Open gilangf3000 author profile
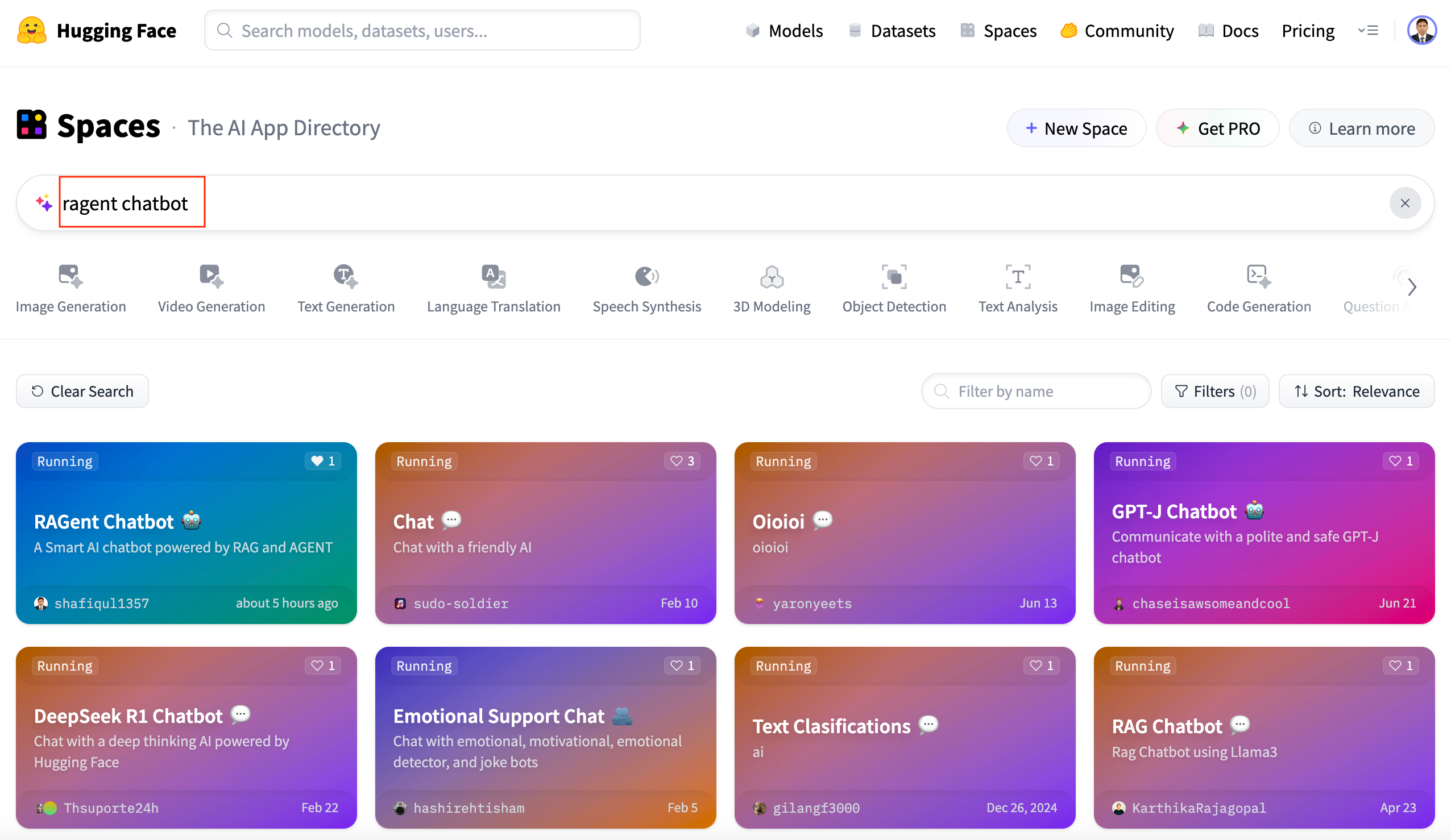 806,808
